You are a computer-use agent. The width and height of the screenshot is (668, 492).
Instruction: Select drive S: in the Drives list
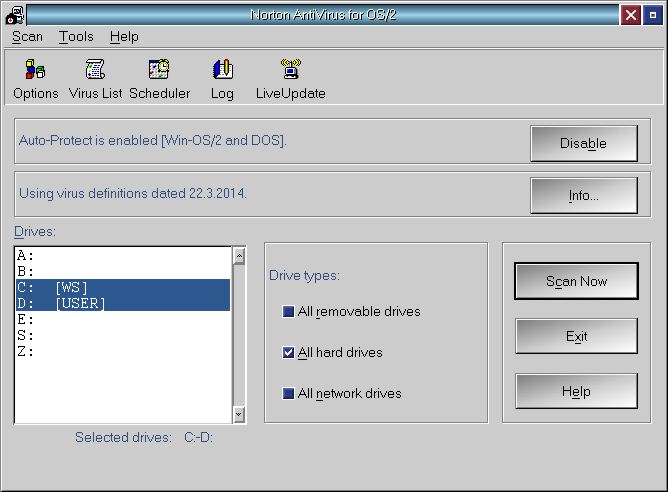coord(123,335)
